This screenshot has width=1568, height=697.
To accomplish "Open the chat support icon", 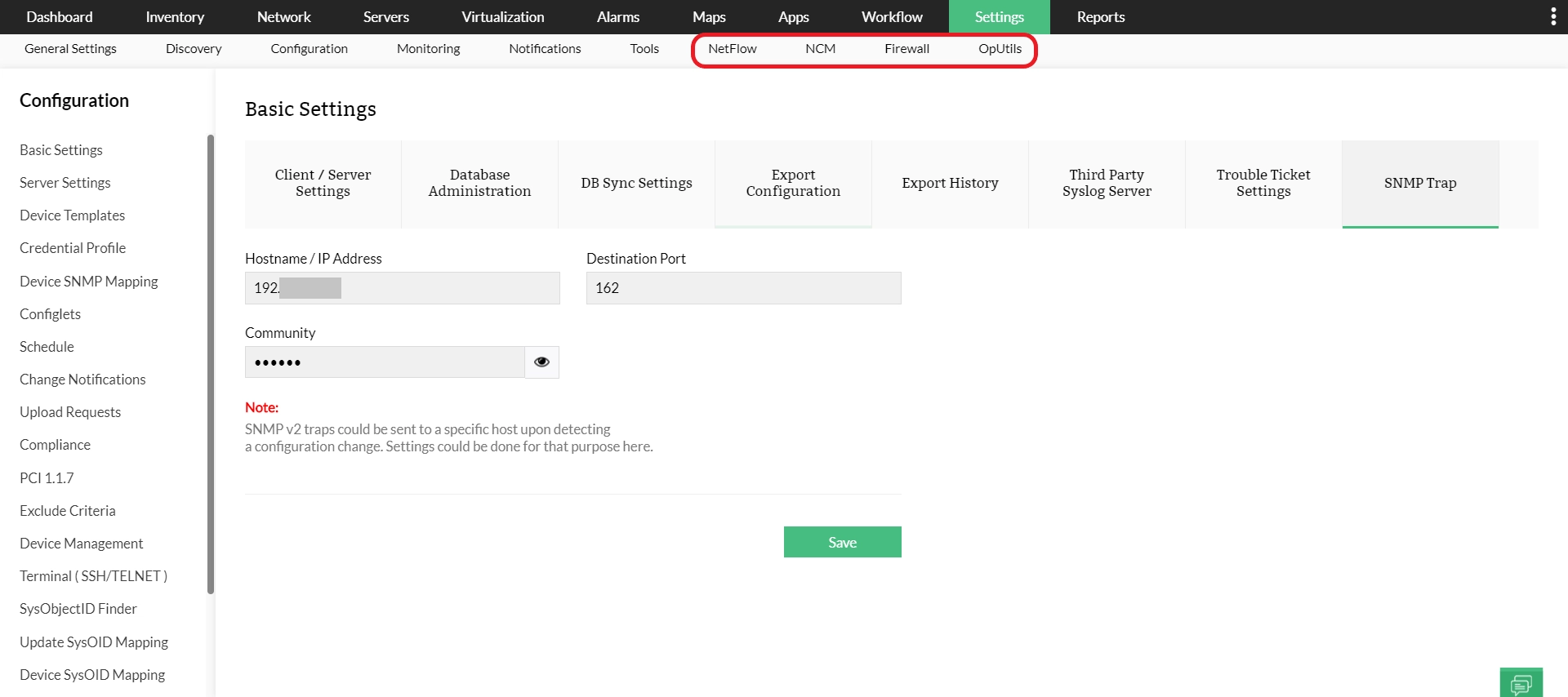I will point(1521,683).
